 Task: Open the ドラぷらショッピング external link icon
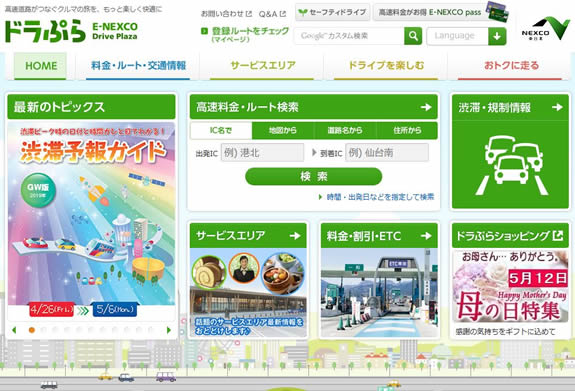pos(558,235)
